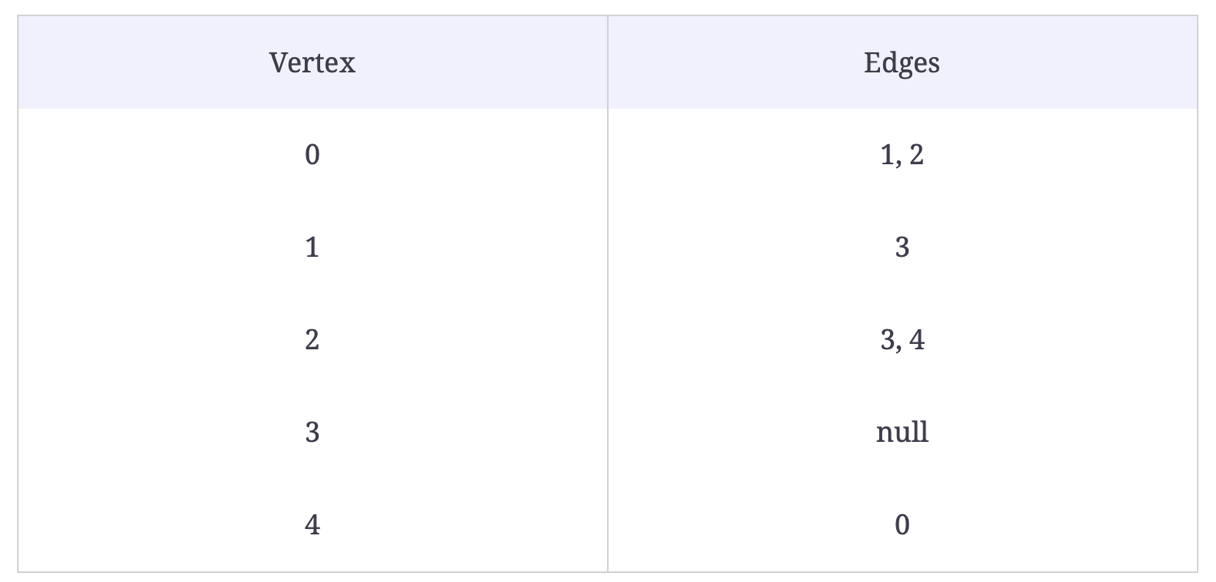Click the edges cell containing 1, 2
Screen dimensions: 1216x582
[902, 155]
